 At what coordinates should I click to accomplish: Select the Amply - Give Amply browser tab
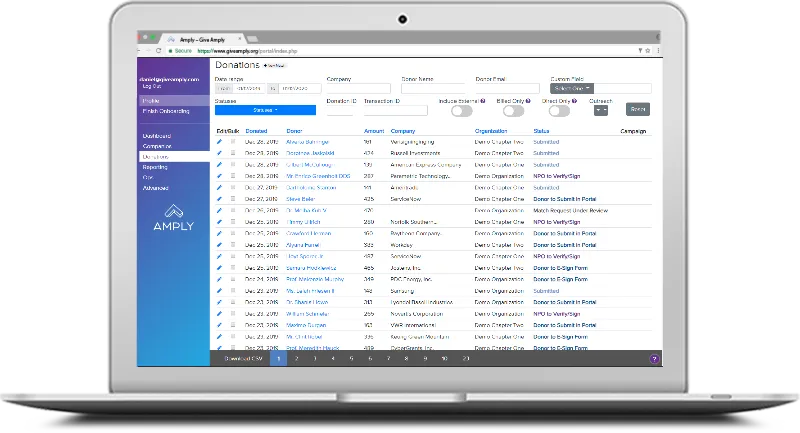click(x=203, y=39)
